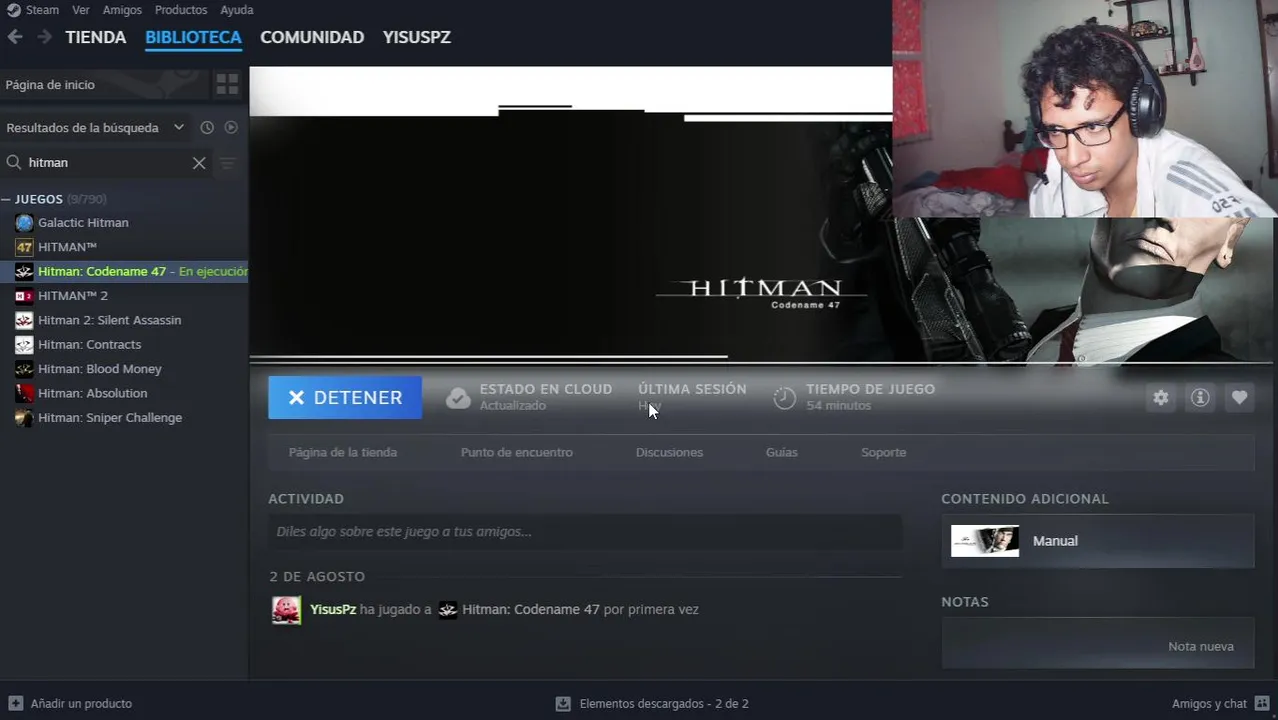Clear the search with the X icon
This screenshot has height=720, width=1278.
199,163
